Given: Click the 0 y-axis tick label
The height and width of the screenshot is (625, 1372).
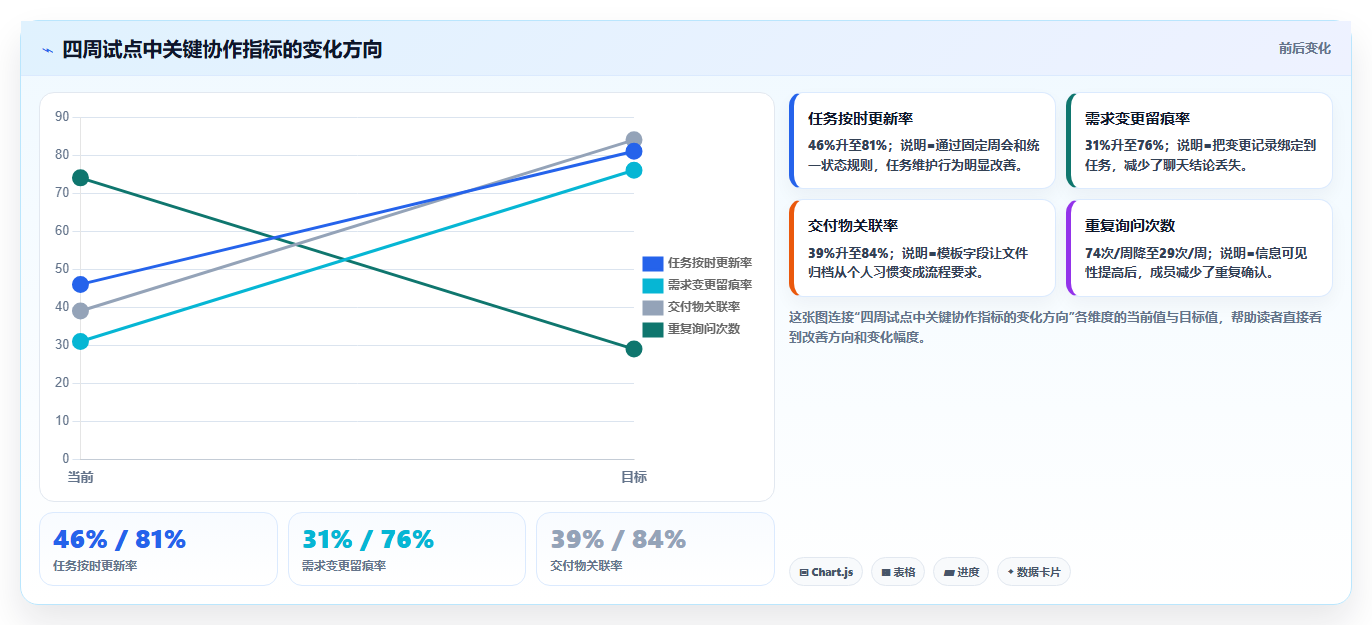Looking at the screenshot, I should pos(66,459).
